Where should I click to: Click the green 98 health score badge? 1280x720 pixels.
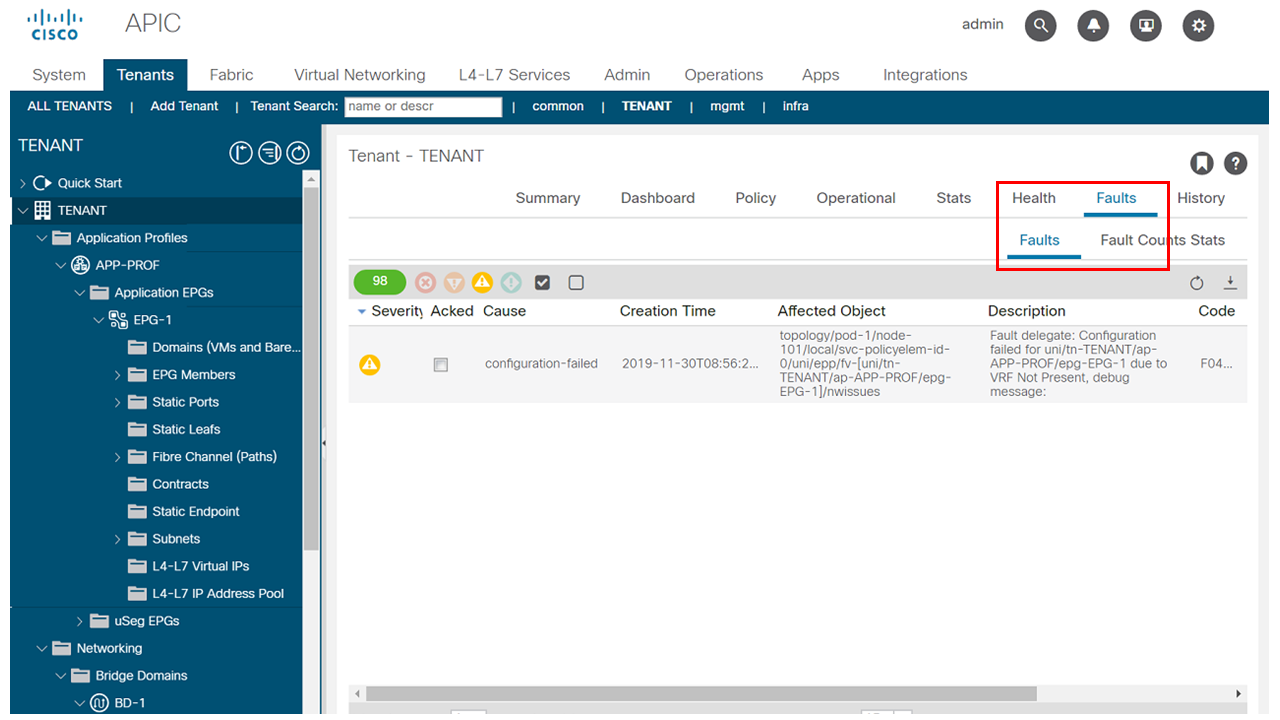380,282
